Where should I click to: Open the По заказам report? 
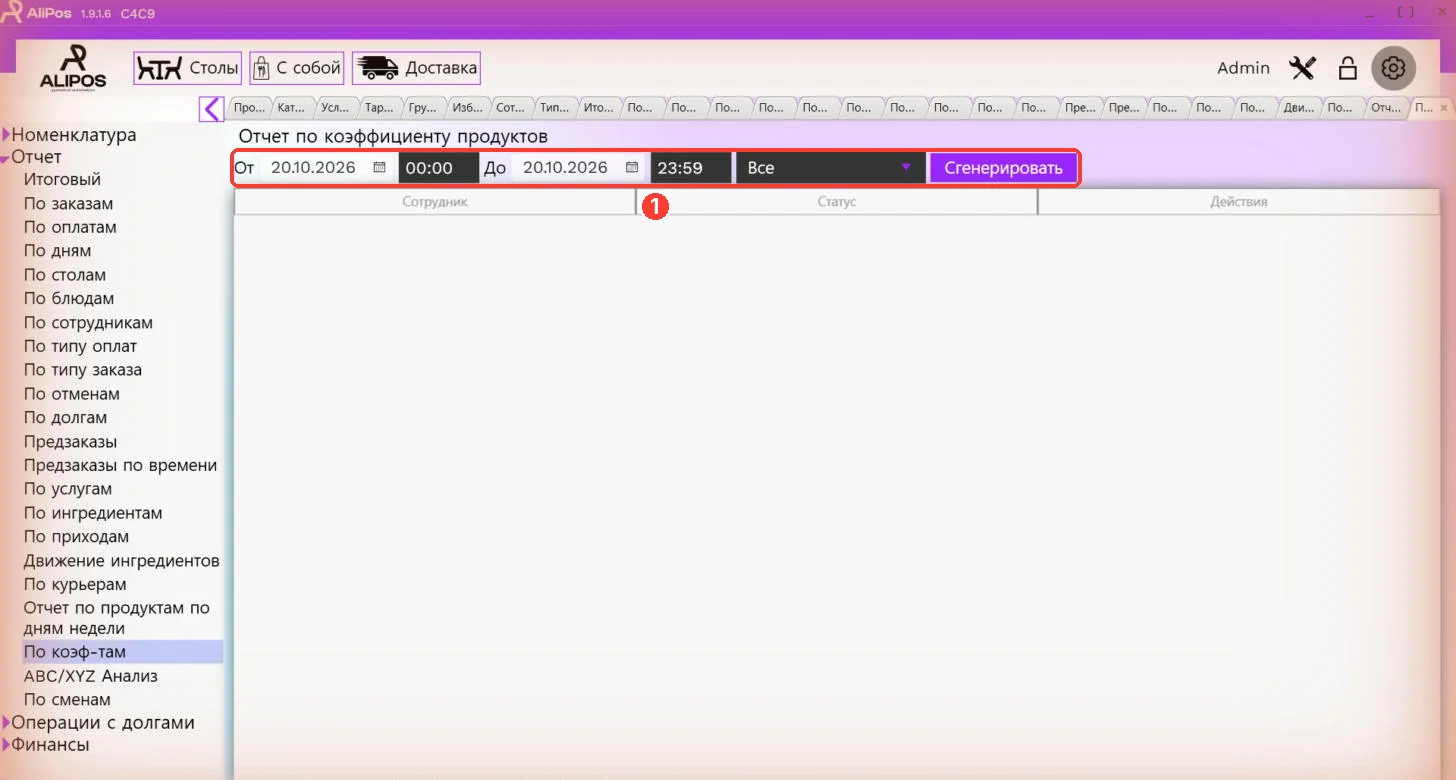pyautogui.click(x=68, y=204)
